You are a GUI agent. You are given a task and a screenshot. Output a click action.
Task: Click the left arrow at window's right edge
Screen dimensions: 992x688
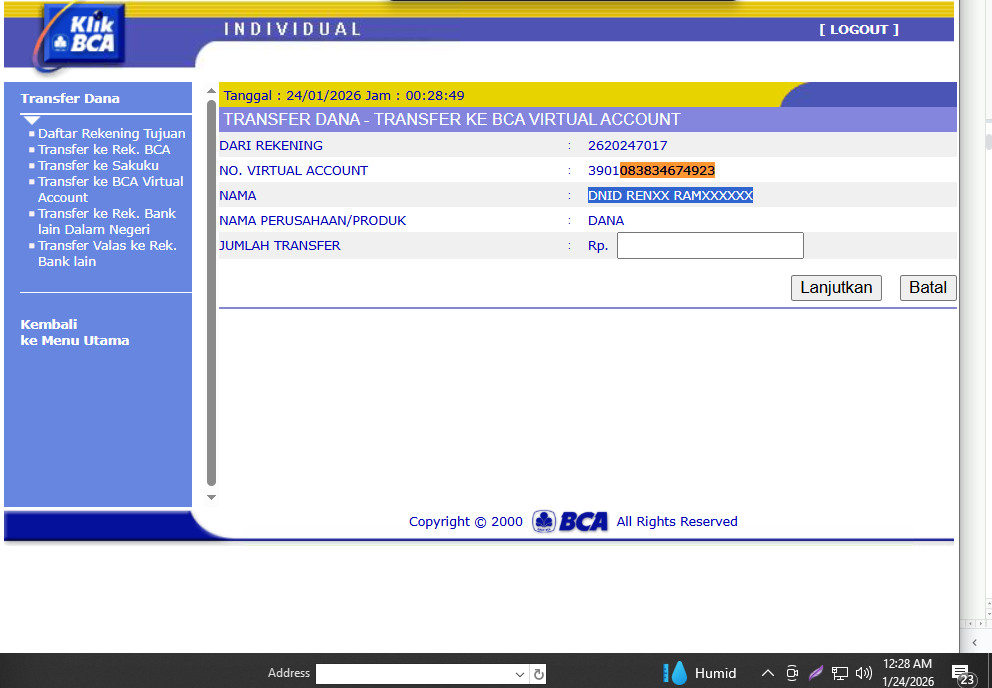click(975, 642)
